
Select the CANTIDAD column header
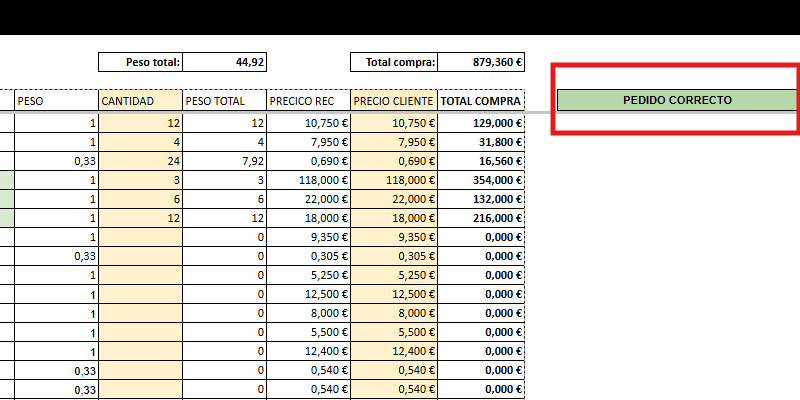(140, 101)
